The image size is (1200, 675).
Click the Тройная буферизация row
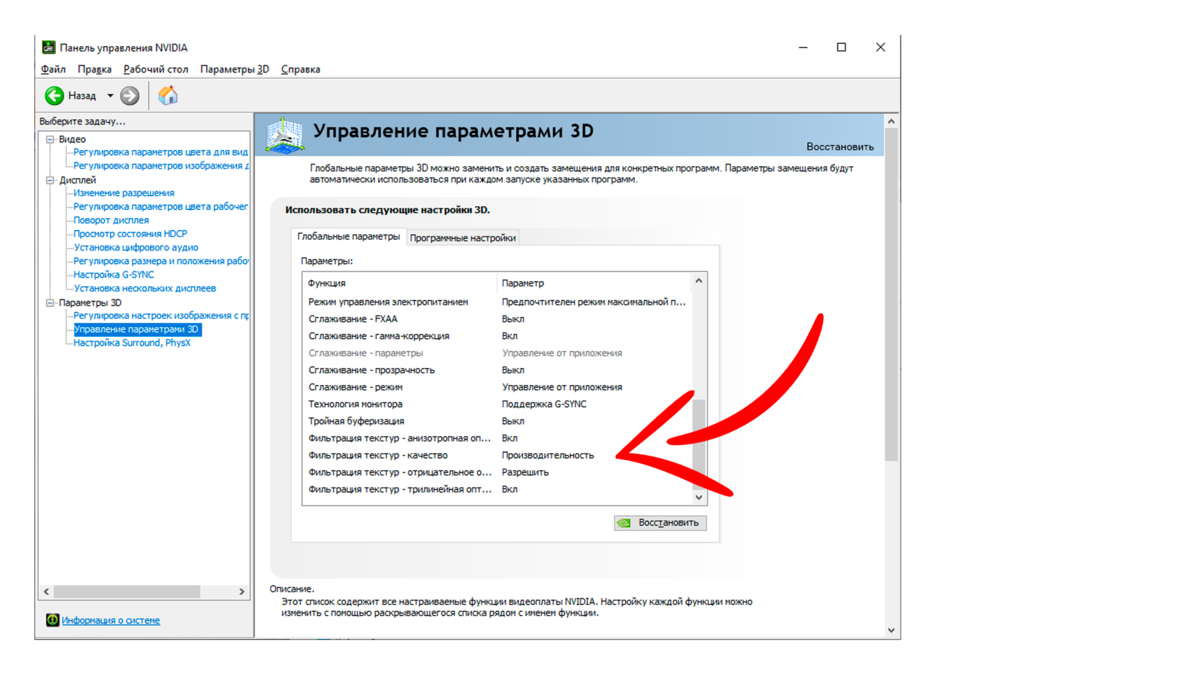click(497, 421)
